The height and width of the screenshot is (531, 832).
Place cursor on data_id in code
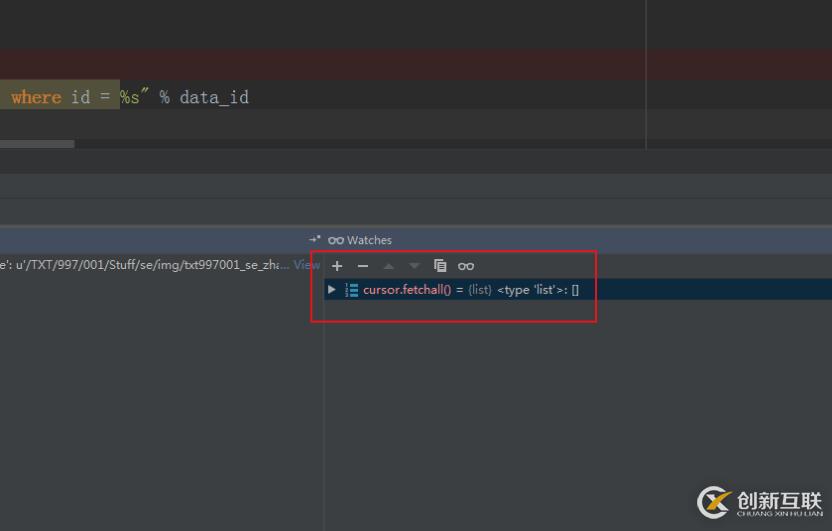pyautogui.click(x=214, y=97)
